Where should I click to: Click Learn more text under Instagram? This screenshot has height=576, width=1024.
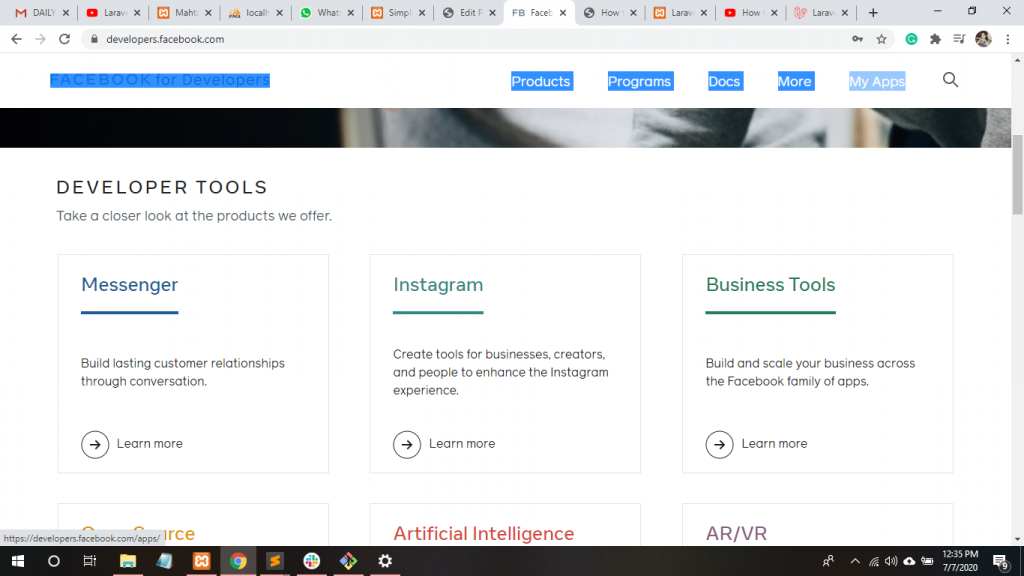[x=462, y=443]
